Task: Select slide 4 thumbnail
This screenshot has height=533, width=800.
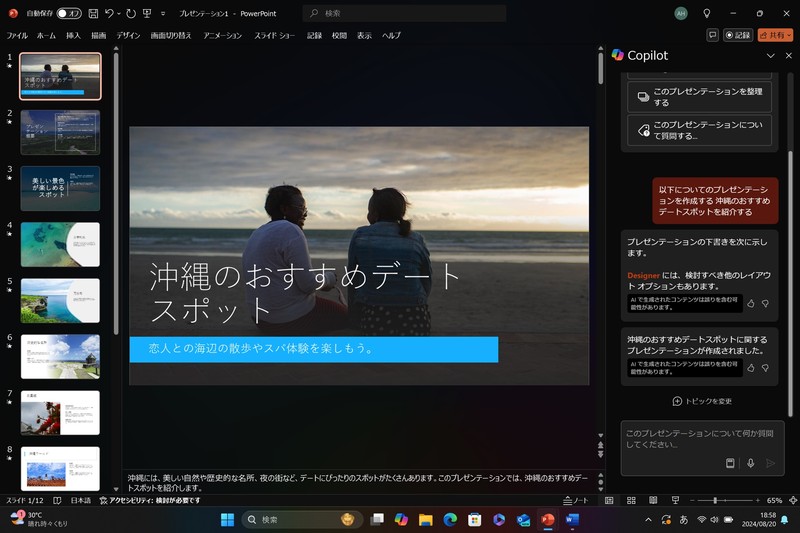Action: [60, 244]
